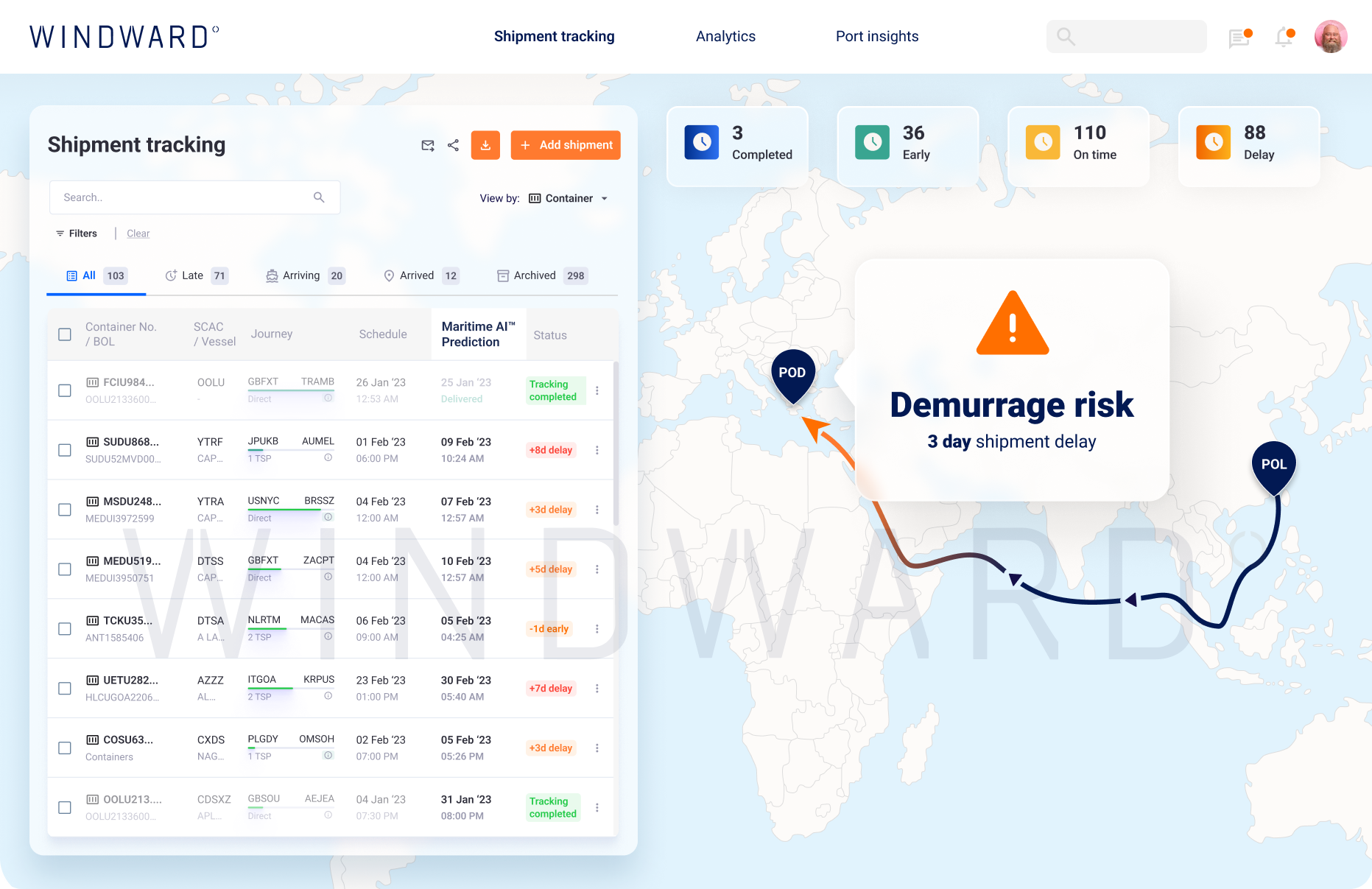Viewport: 1372px width, 889px height.
Task: Open Analytics in top navigation
Action: [725, 36]
